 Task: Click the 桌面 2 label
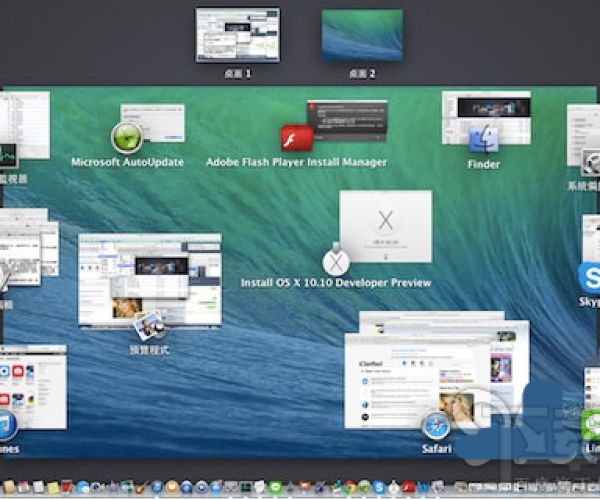362,74
